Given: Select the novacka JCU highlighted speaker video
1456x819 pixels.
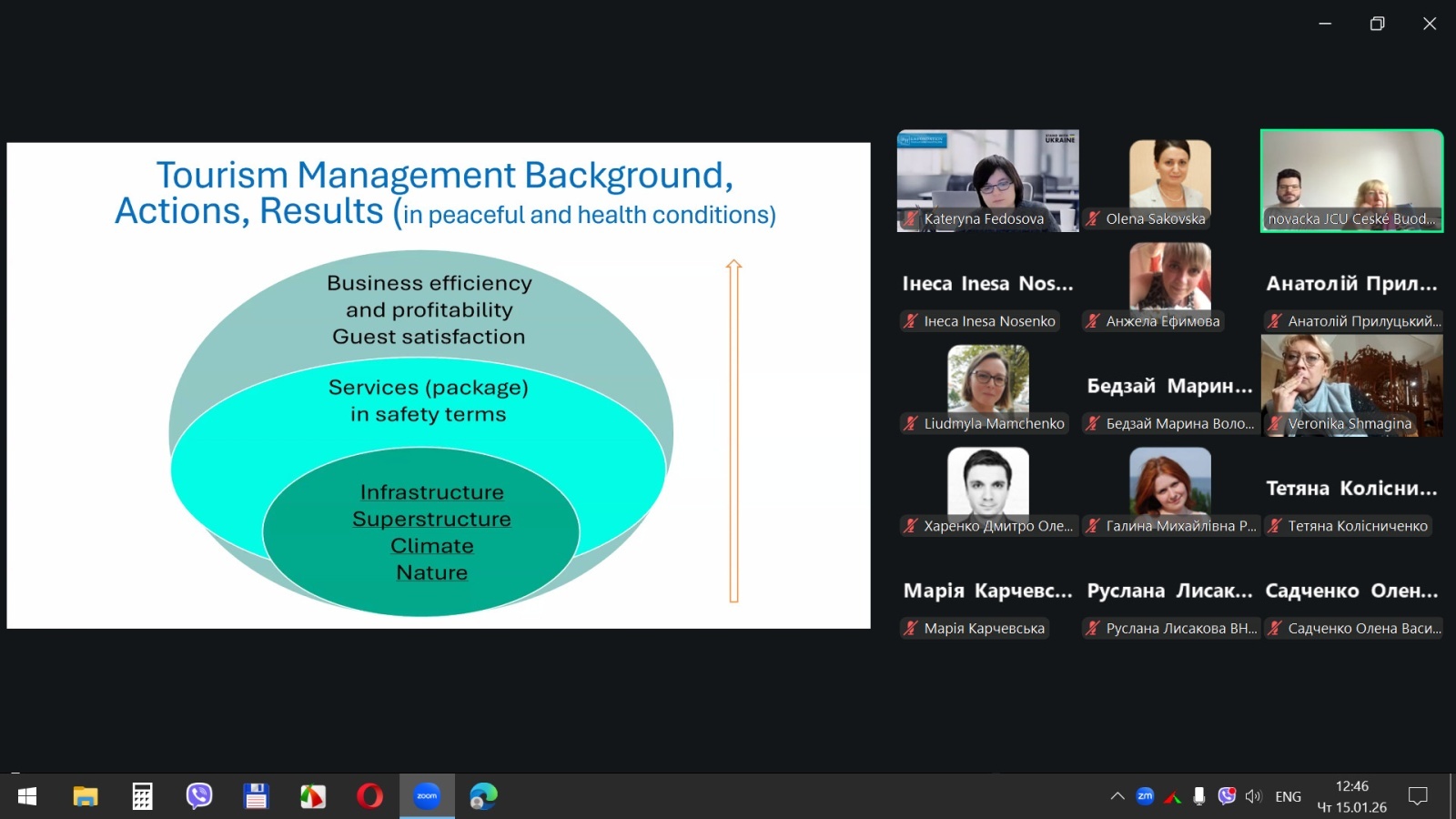Looking at the screenshot, I should pyautogui.click(x=1351, y=180).
